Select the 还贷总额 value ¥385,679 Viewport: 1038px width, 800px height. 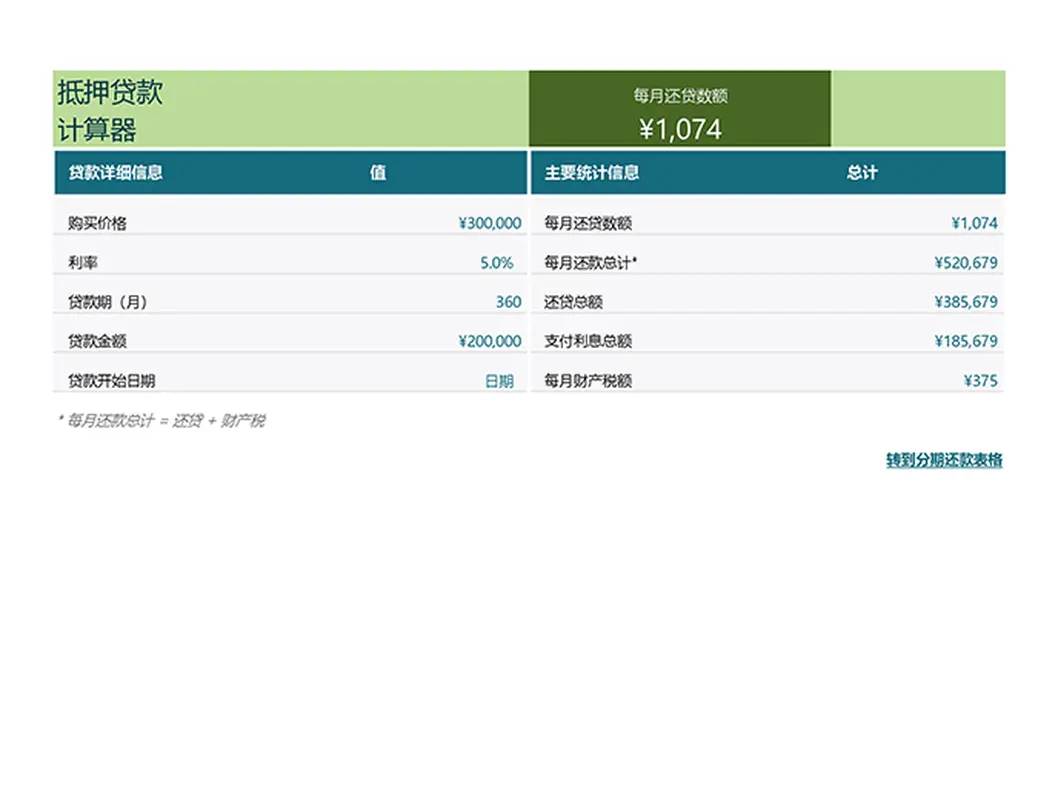(965, 302)
